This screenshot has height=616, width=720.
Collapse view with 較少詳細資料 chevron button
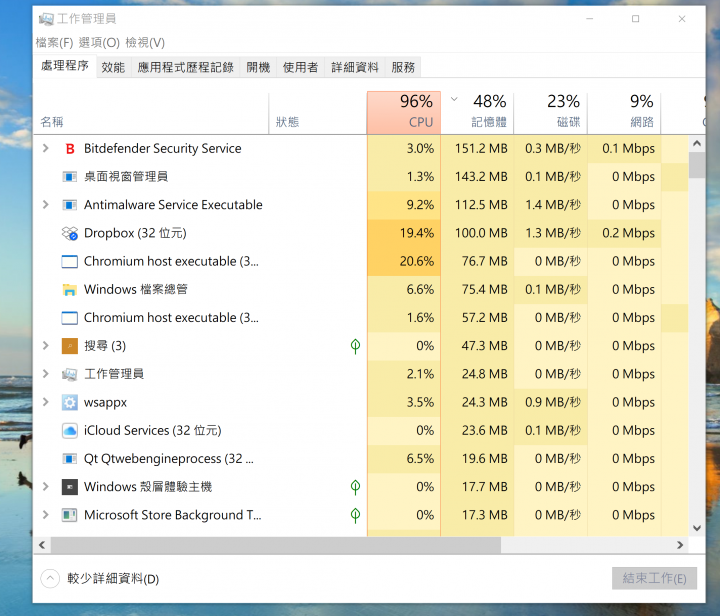point(50,578)
